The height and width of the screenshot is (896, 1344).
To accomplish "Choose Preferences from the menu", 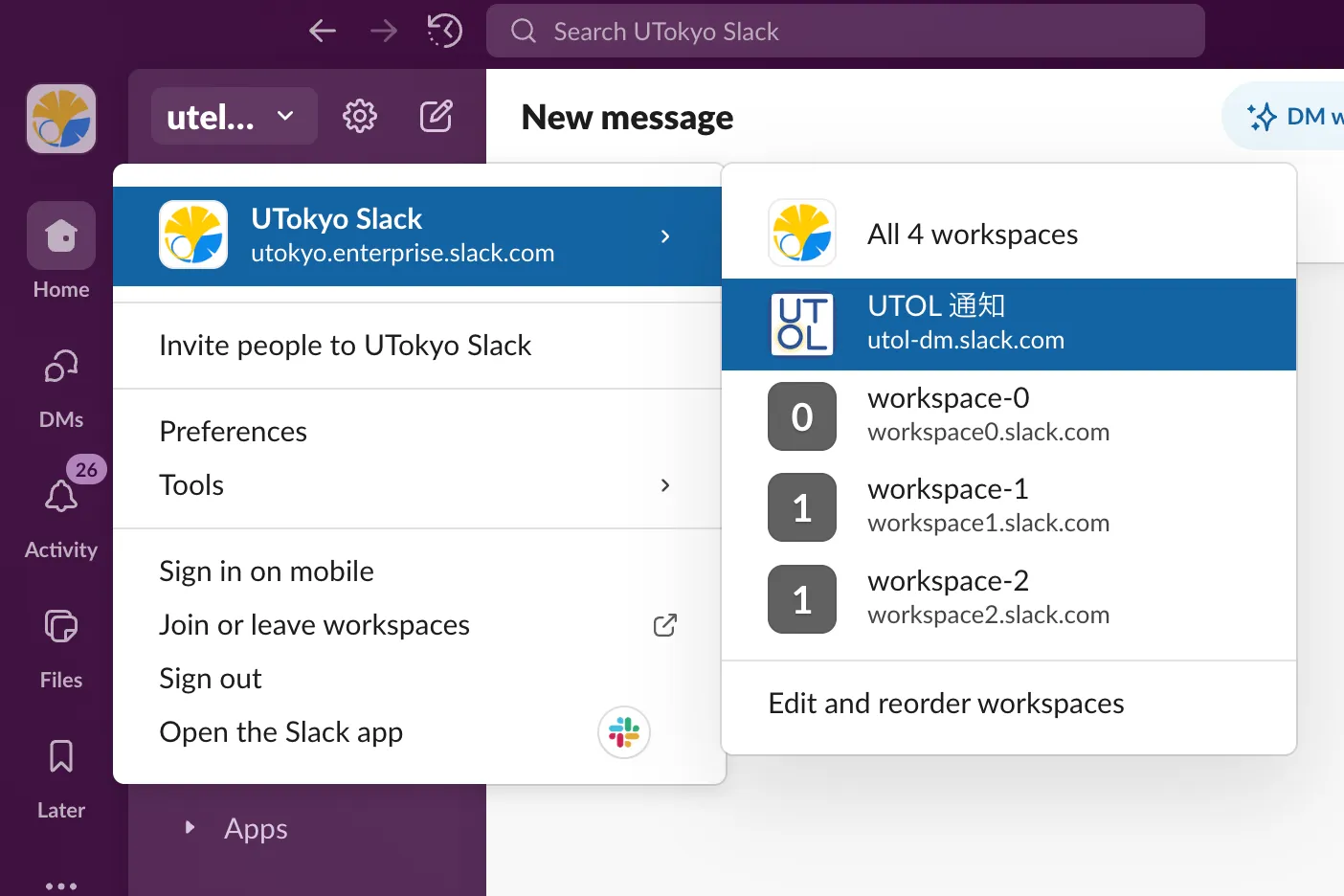I will tap(234, 432).
